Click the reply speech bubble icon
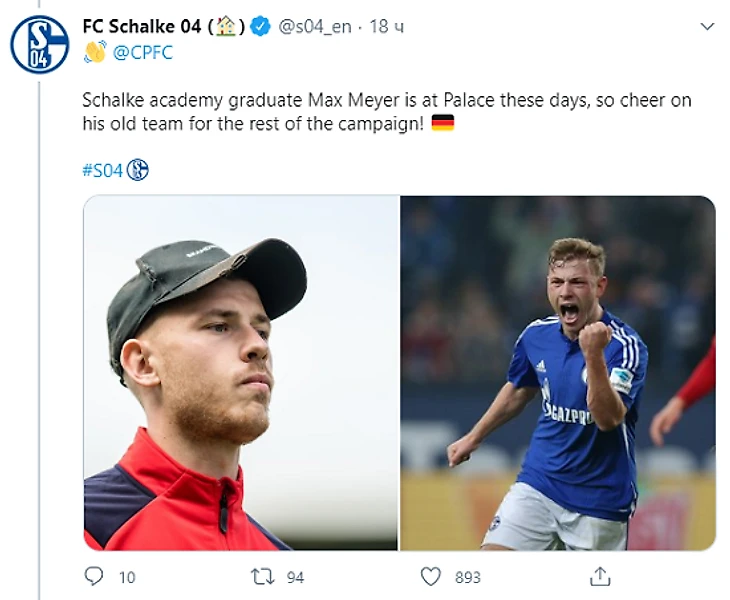This screenshot has height=600, width=730. pos(94,576)
